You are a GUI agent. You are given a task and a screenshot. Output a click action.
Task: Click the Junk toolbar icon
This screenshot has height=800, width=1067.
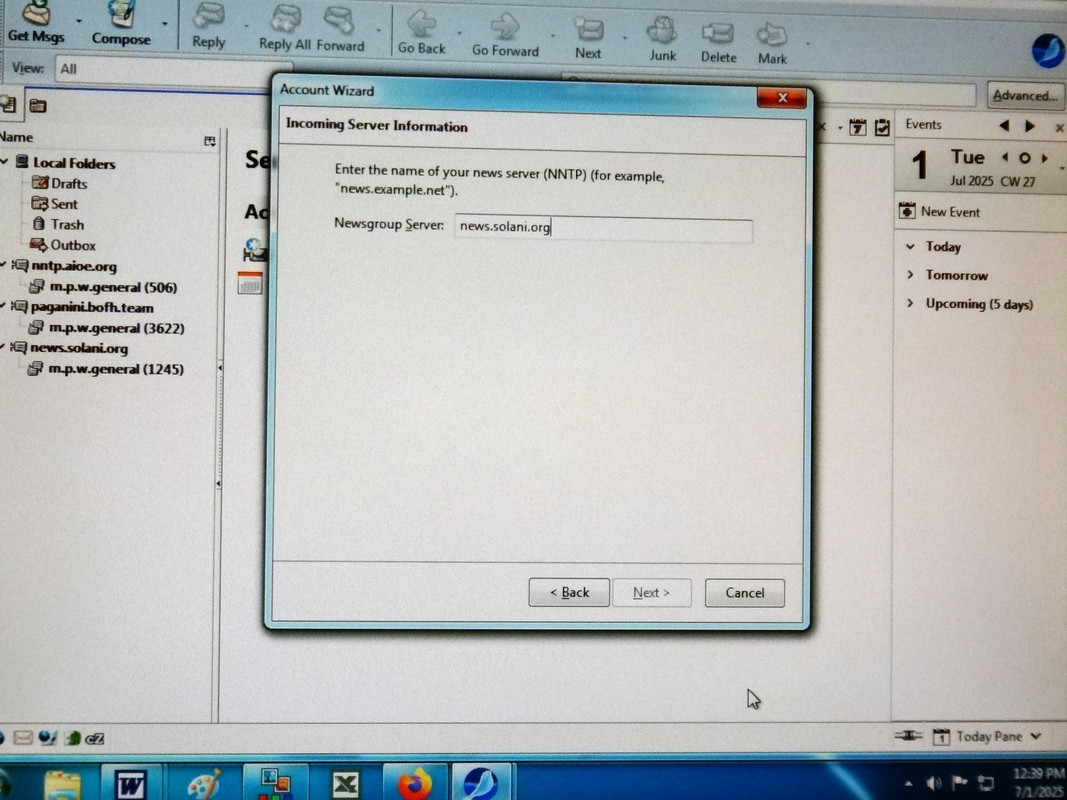tap(662, 39)
